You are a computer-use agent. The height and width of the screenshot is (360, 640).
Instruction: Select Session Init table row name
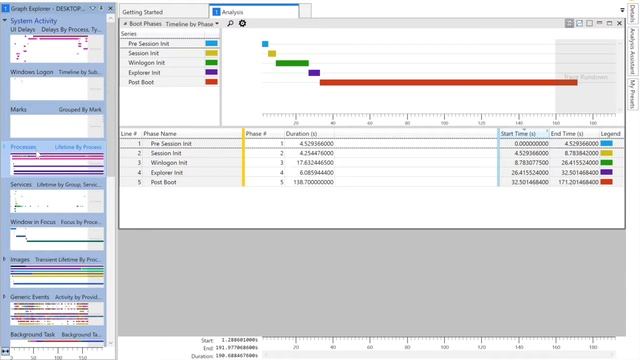coord(166,153)
